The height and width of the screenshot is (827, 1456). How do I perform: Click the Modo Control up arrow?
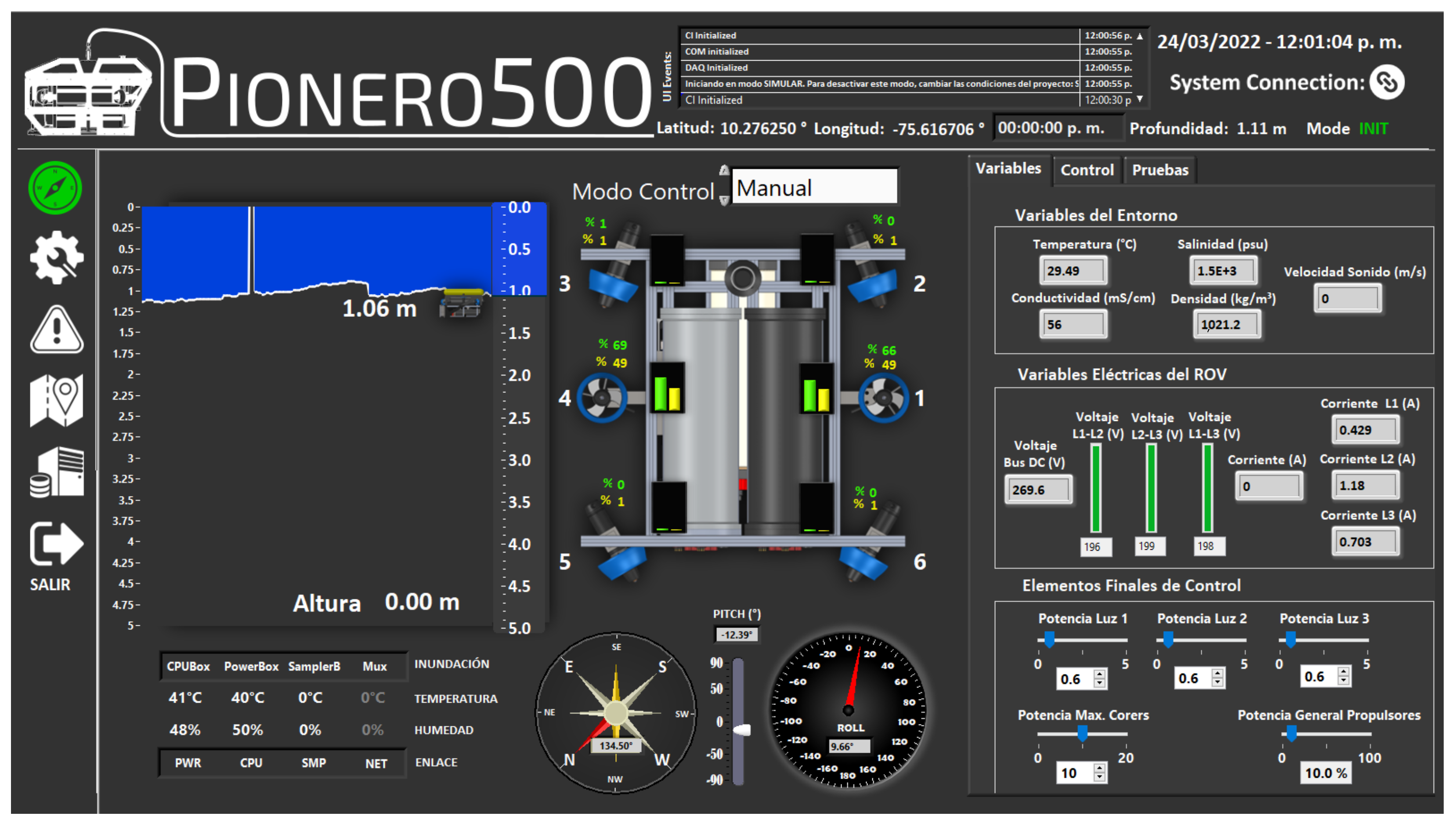[x=724, y=170]
